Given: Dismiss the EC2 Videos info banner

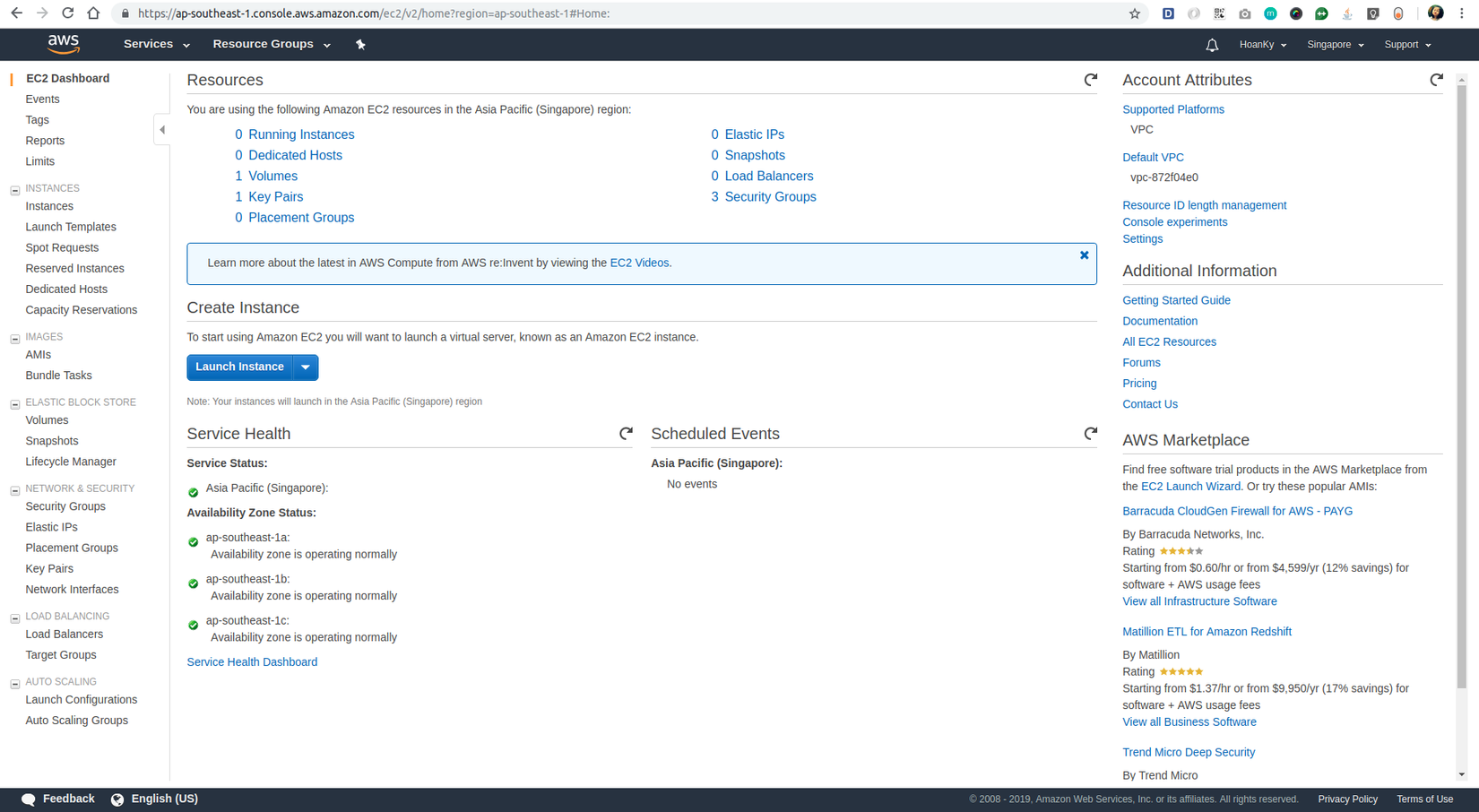Looking at the screenshot, I should click(1084, 255).
